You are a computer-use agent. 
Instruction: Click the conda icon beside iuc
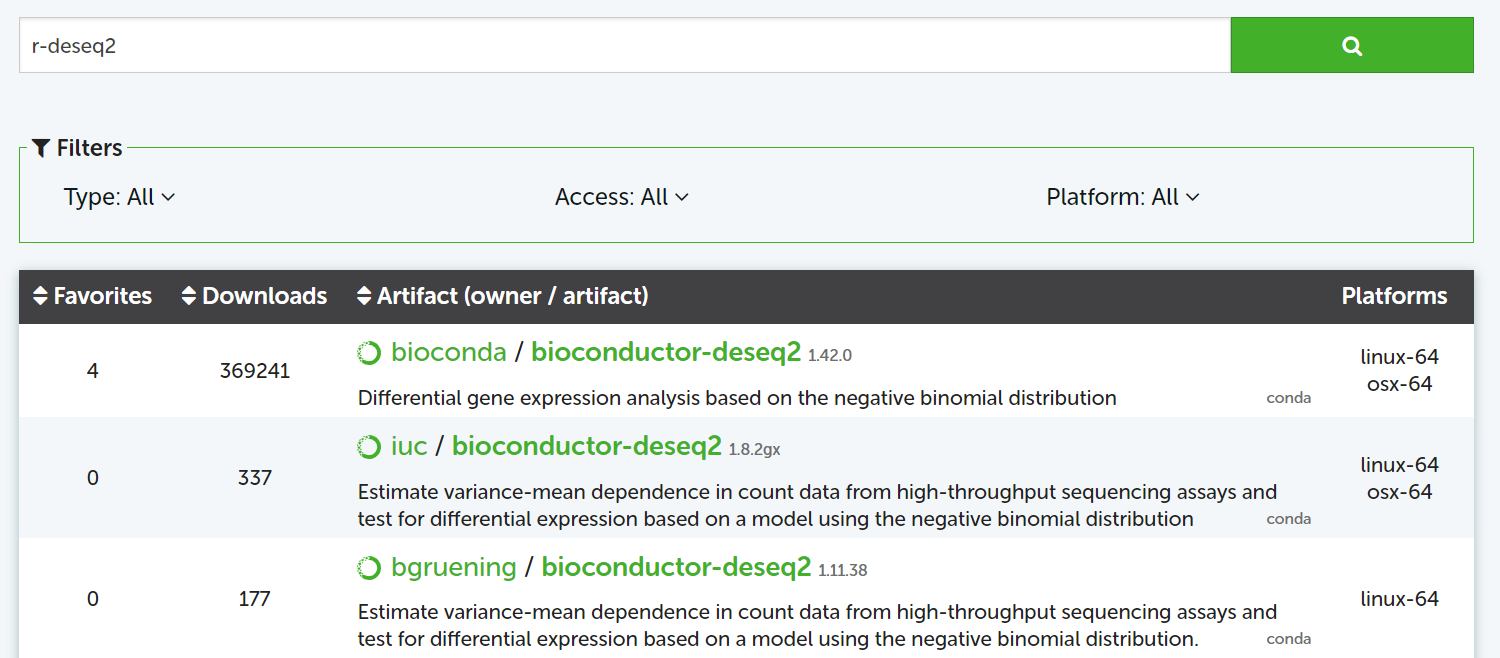pyautogui.click(x=369, y=447)
